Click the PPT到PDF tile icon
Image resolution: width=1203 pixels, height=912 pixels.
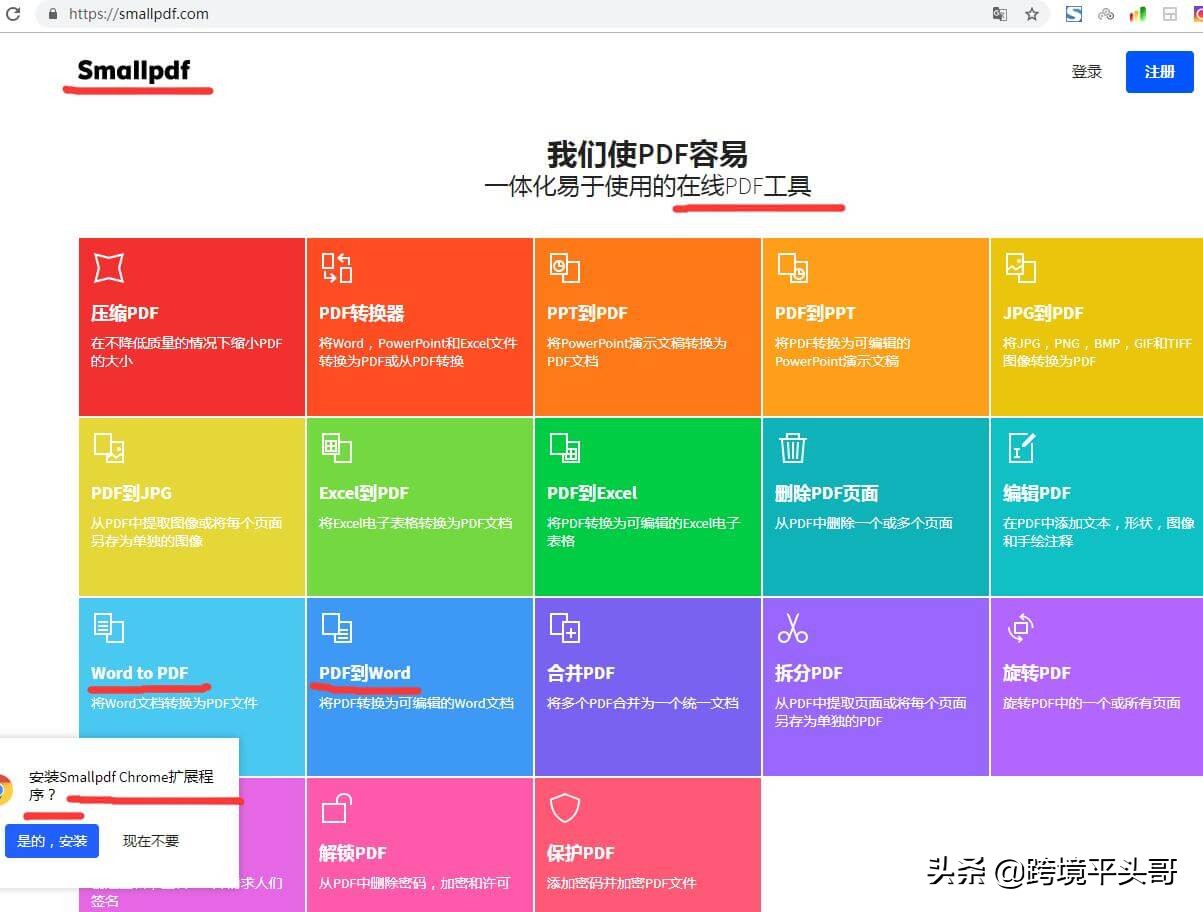(564, 267)
